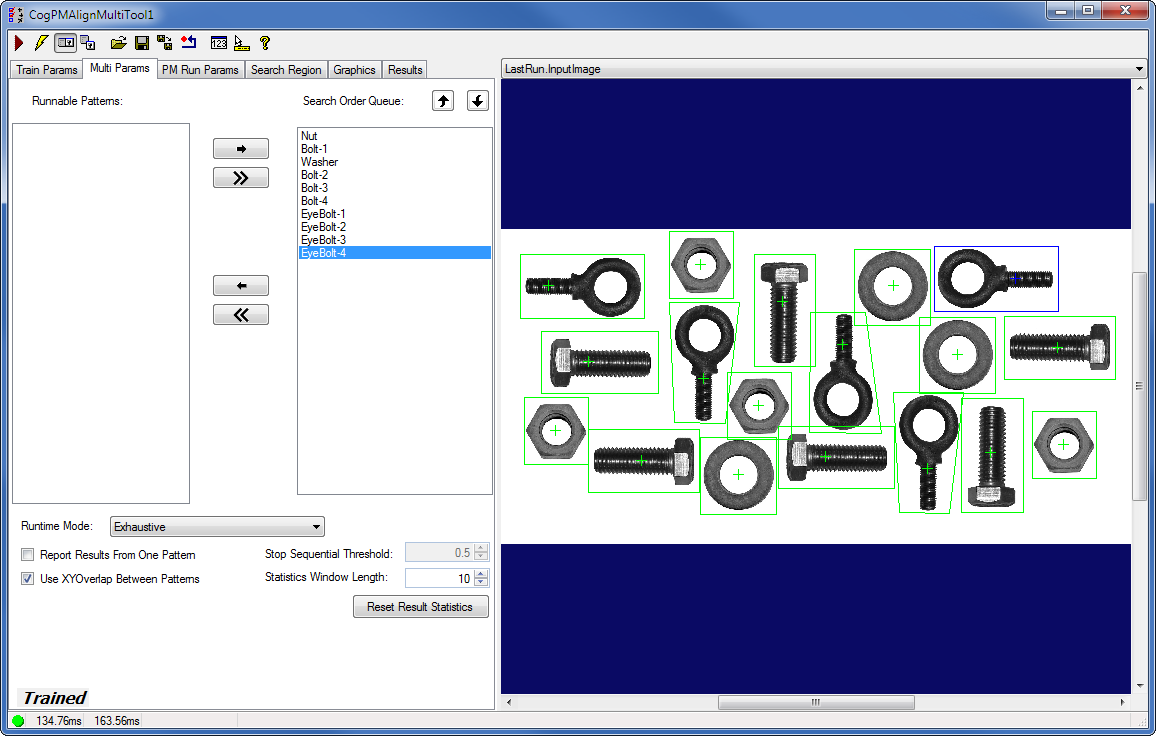Open the Search Region tab
The width and height of the screenshot is (1156, 736).
click(x=286, y=70)
